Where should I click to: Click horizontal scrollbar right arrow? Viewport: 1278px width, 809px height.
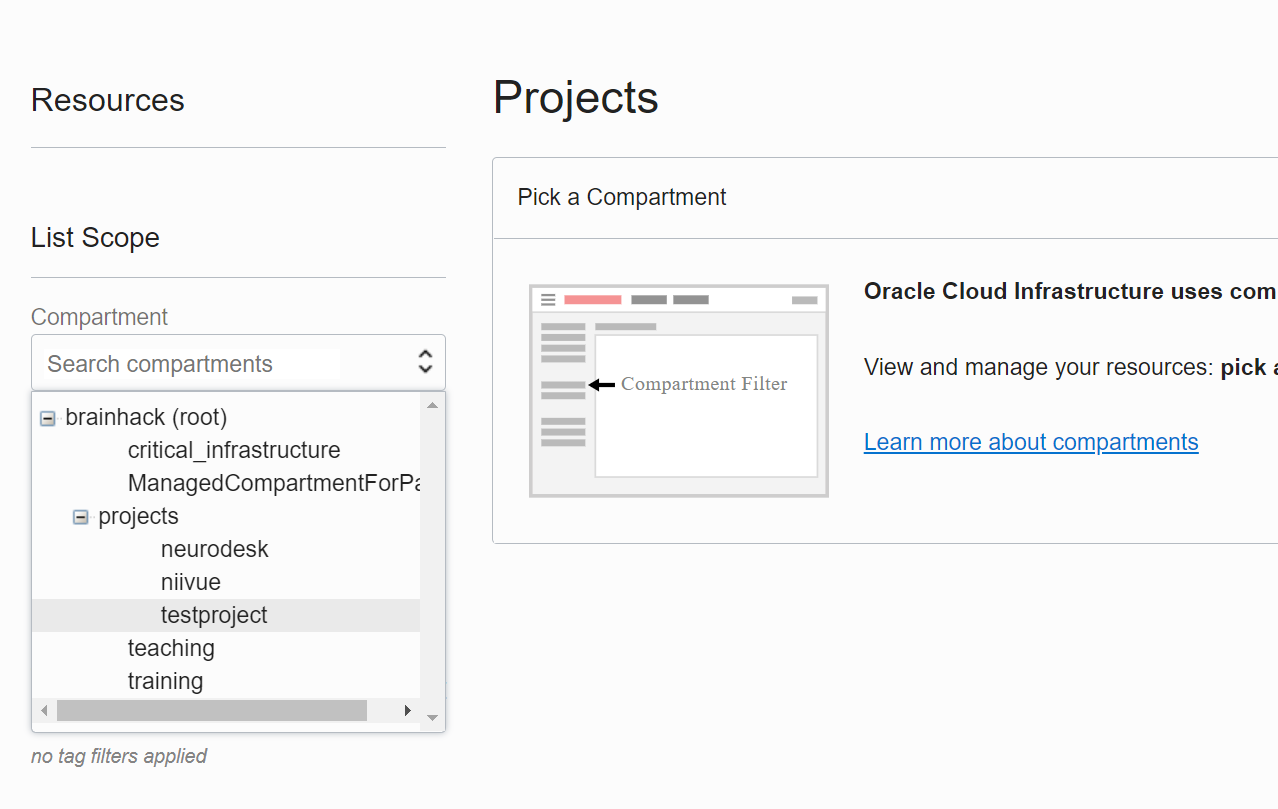408,710
